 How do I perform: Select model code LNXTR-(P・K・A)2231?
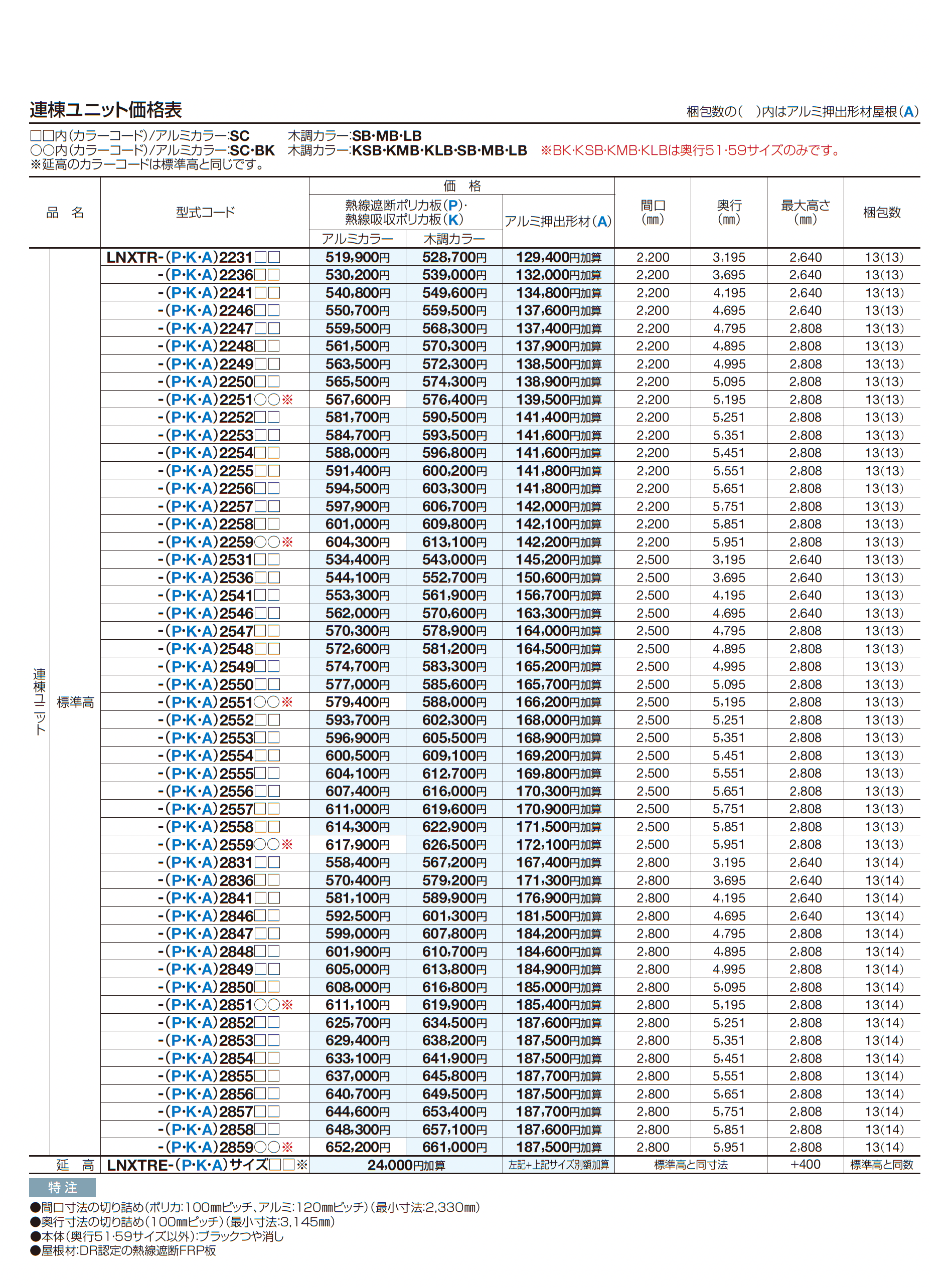[x=191, y=258]
